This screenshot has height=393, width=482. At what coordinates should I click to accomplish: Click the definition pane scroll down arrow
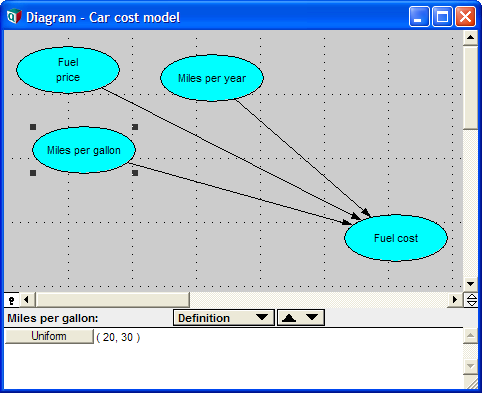(470, 366)
